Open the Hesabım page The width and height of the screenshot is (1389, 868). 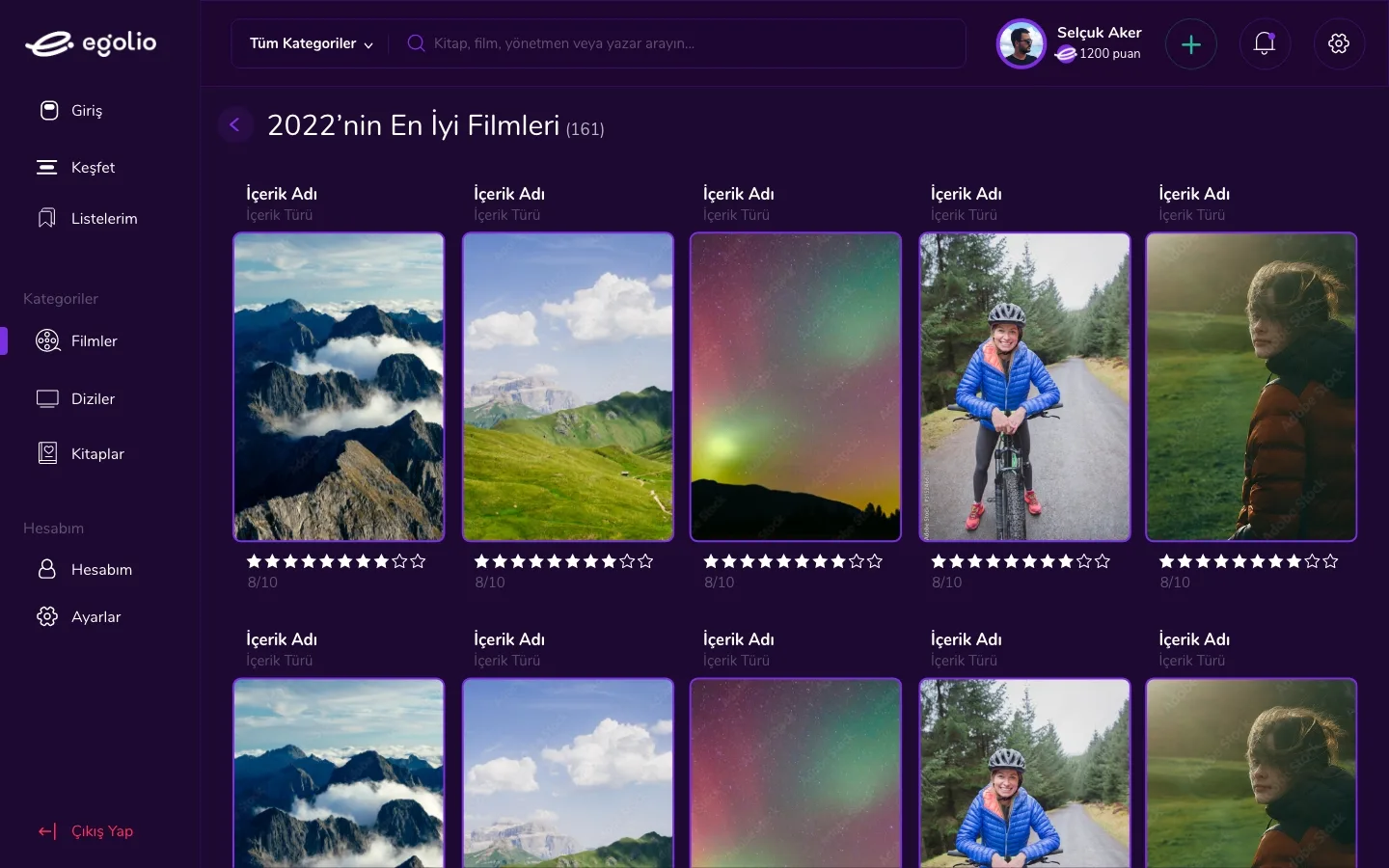101,569
